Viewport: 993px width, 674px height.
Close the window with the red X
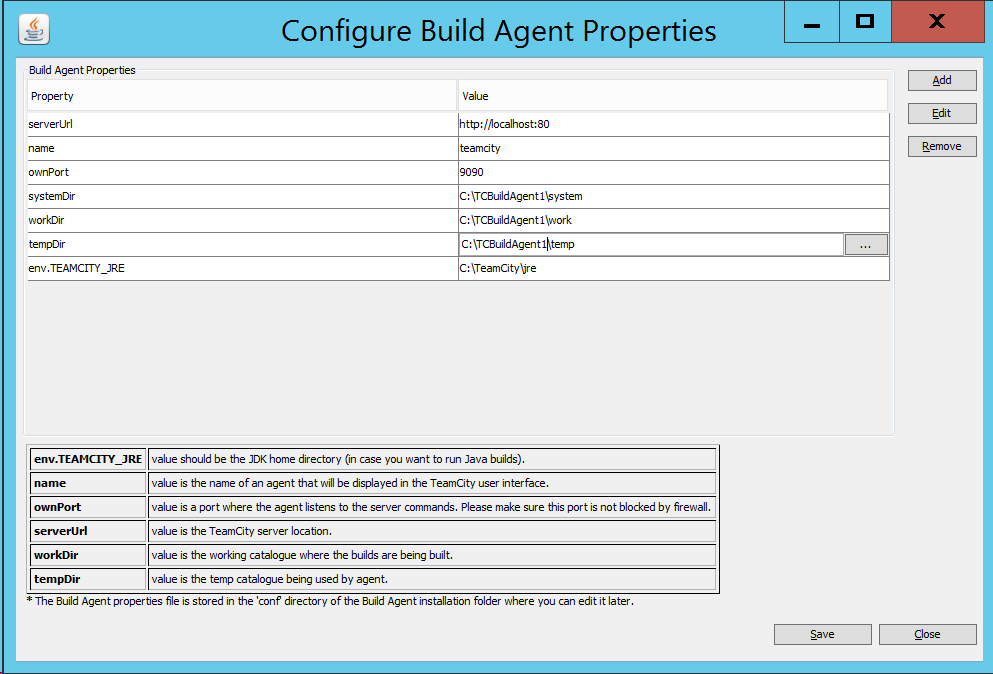pyautogui.click(x=937, y=22)
